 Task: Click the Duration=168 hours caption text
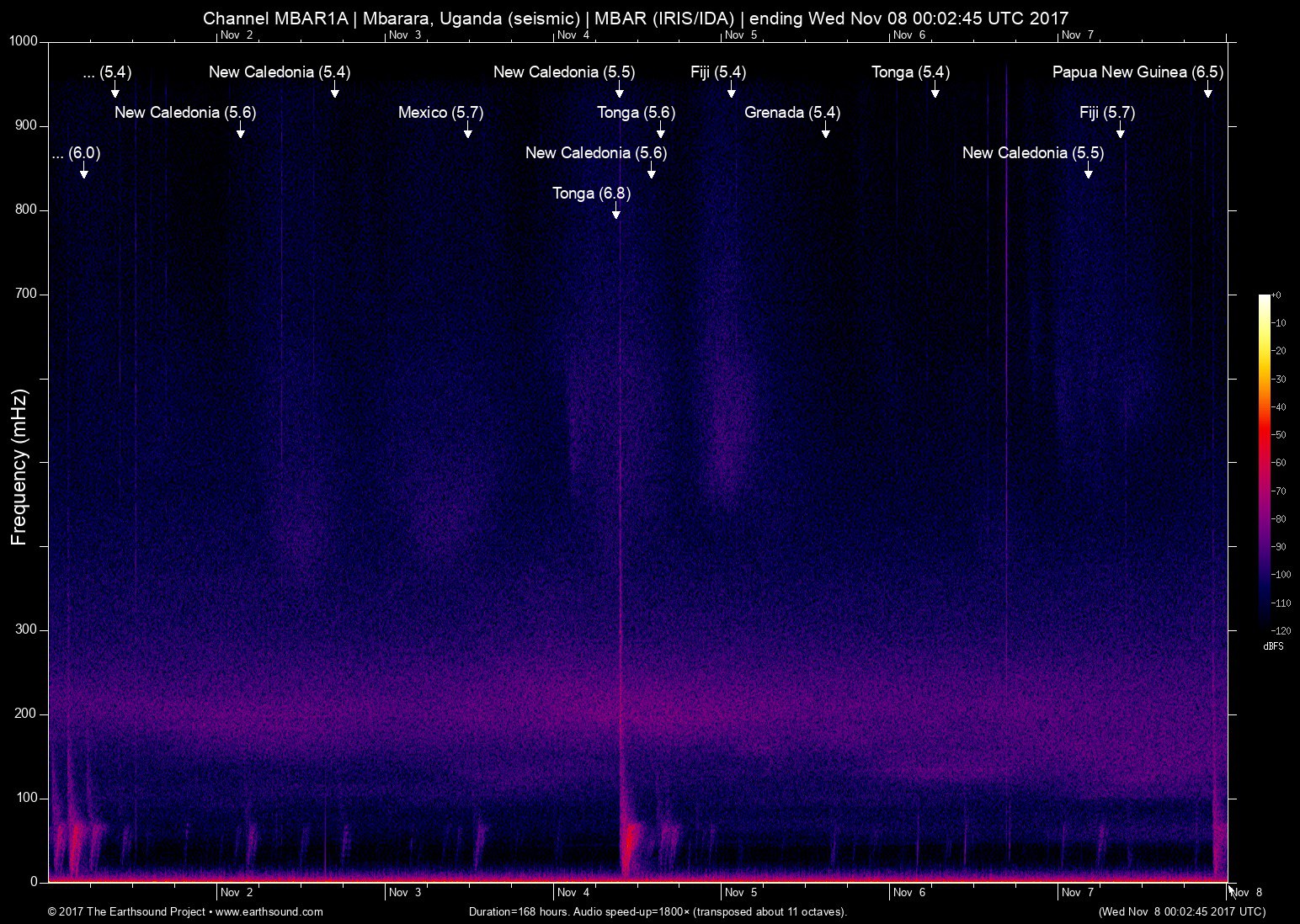pos(658,911)
